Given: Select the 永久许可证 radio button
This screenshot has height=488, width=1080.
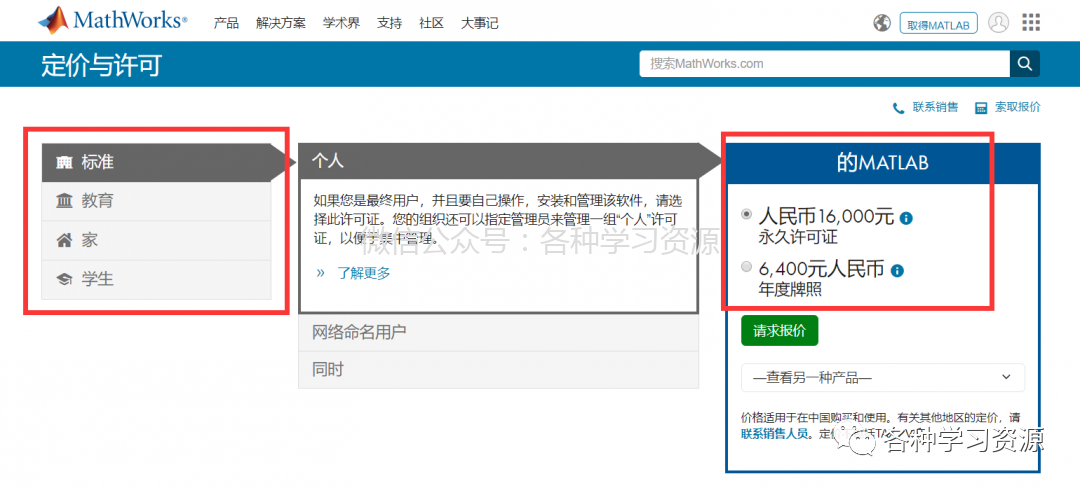Looking at the screenshot, I should pos(746,215).
